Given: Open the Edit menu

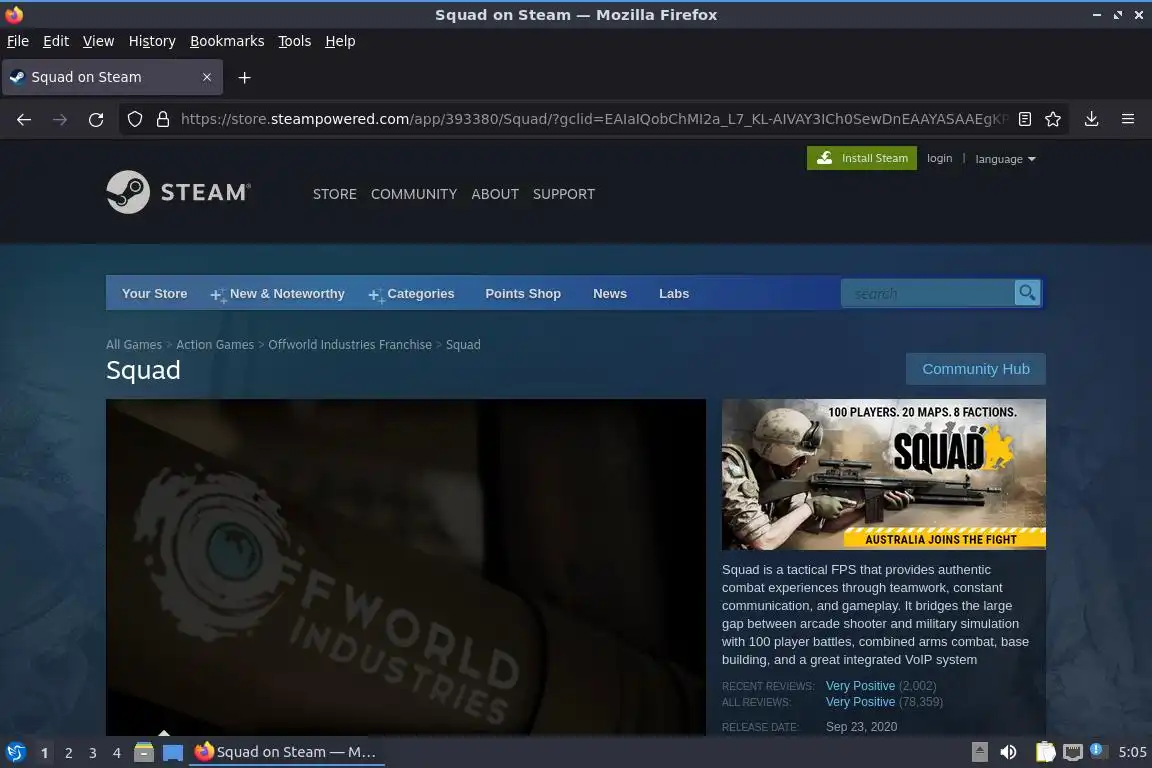Looking at the screenshot, I should pos(56,41).
